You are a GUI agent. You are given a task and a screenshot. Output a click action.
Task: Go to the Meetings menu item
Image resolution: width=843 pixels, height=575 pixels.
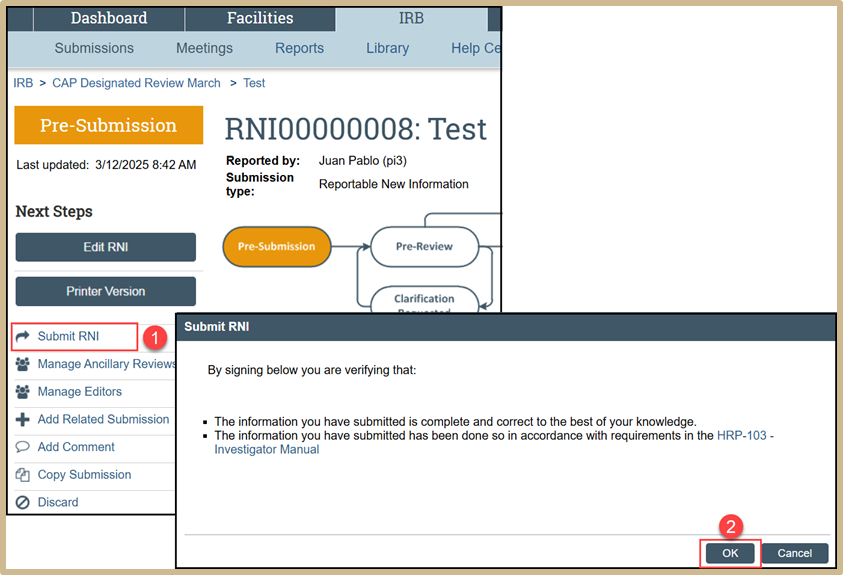[204, 48]
